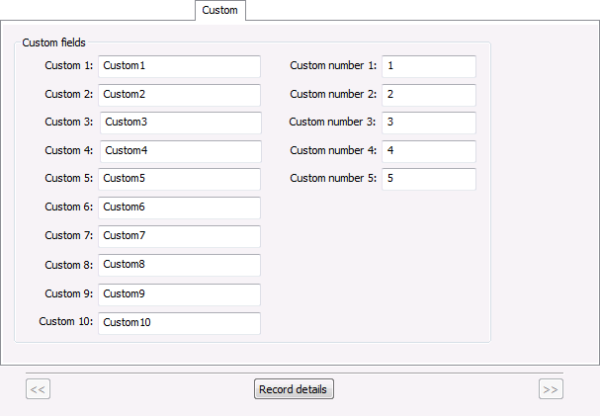Select the Custom number 3 input
This screenshot has width=600, height=416.
tap(429, 122)
